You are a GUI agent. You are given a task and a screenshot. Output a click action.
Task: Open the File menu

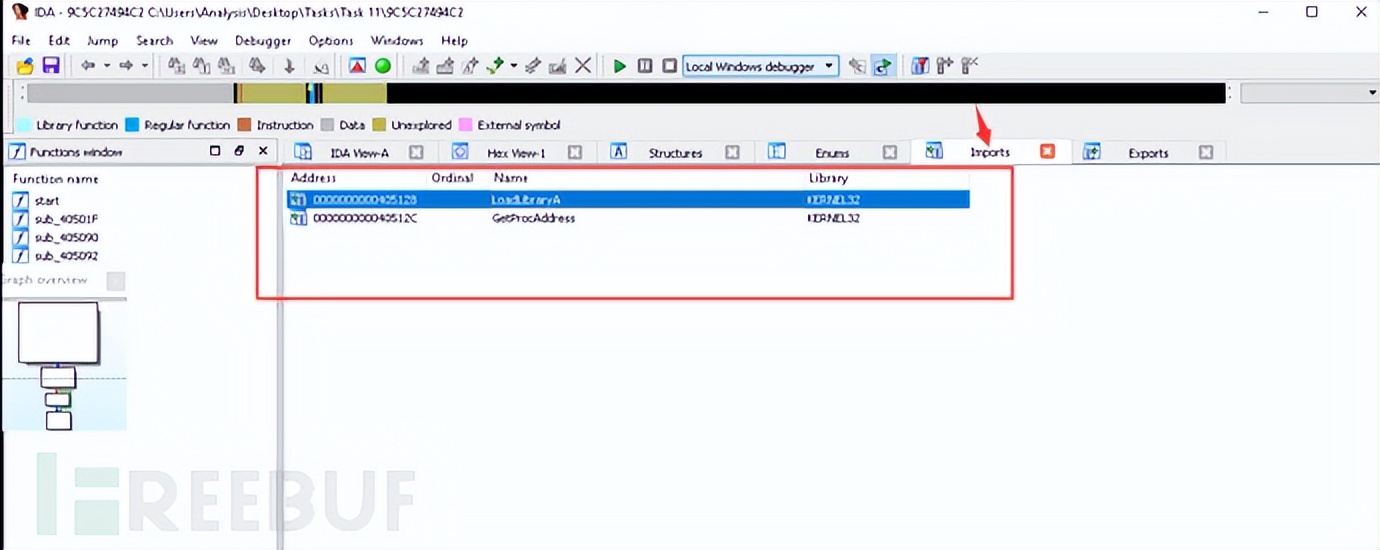(21, 41)
